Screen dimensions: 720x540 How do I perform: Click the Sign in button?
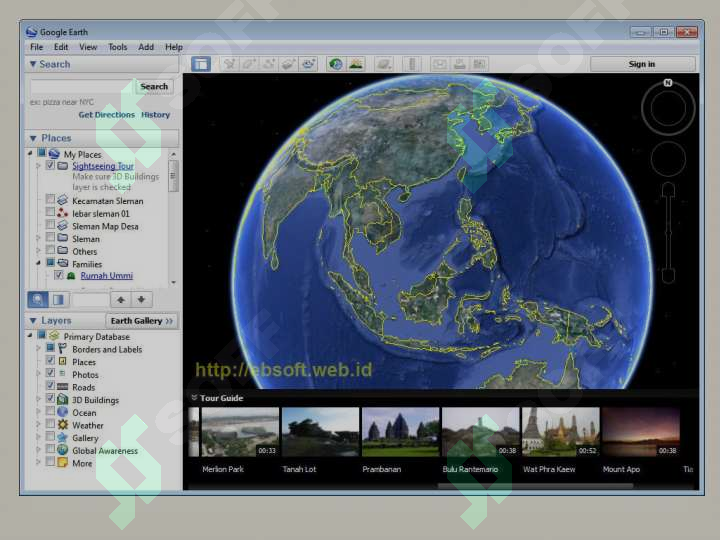[642, 64]
